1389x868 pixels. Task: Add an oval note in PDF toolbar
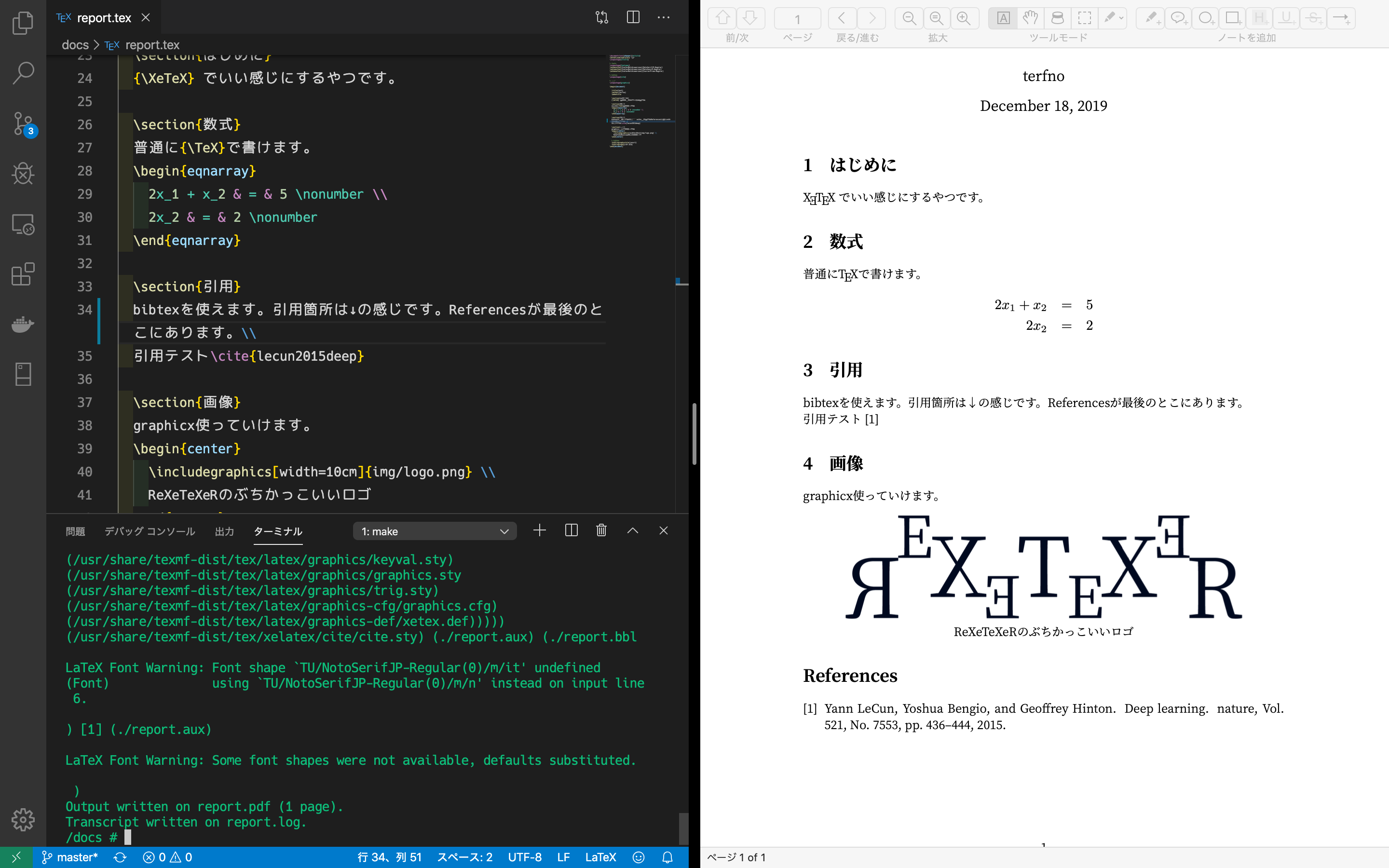click(1205, 18)
